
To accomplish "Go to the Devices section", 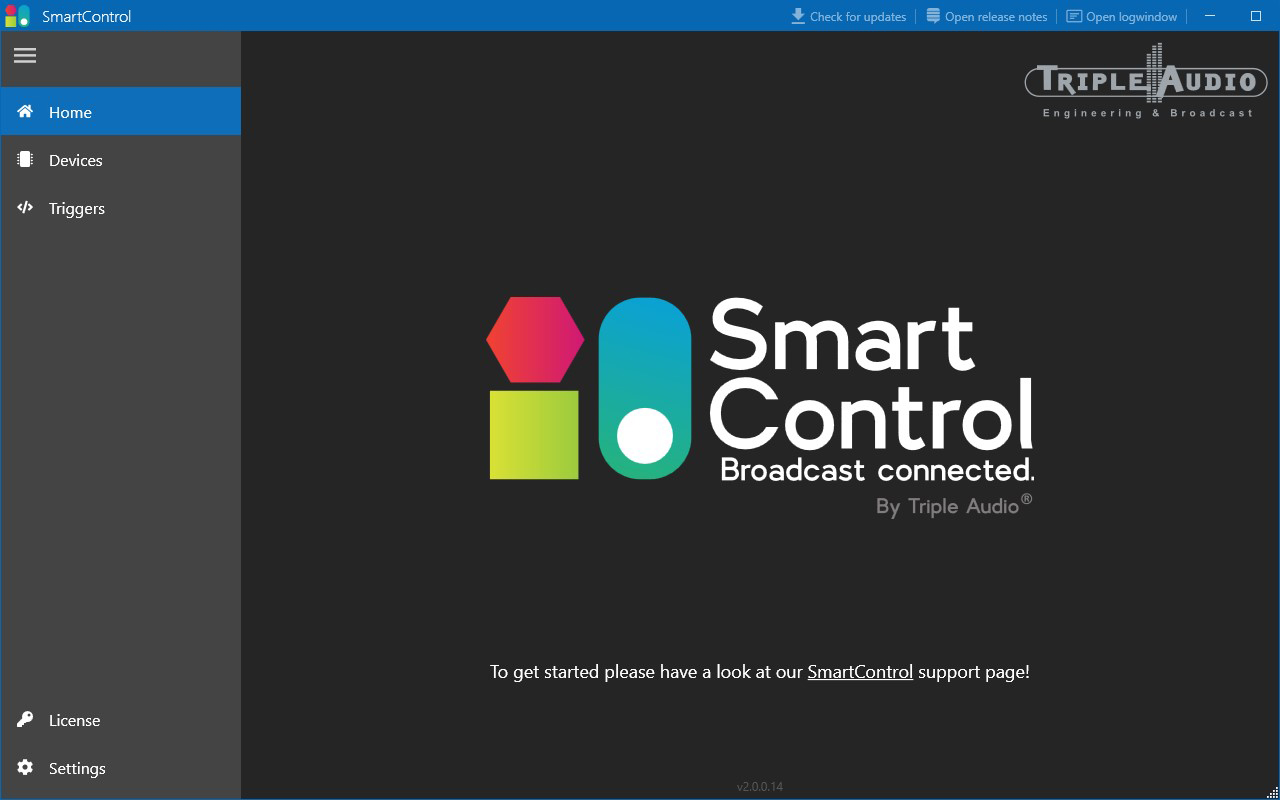I will (120, 159).
